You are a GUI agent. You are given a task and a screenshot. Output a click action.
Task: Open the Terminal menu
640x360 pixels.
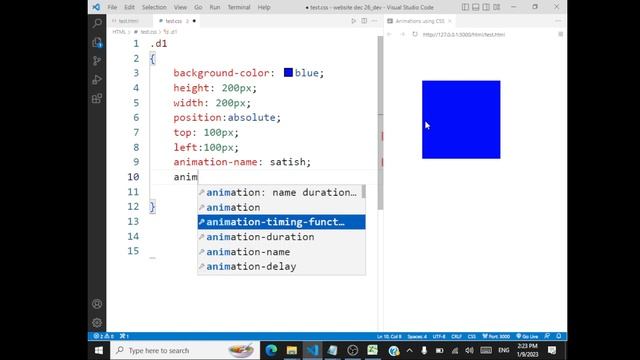(x=239, y=7)
